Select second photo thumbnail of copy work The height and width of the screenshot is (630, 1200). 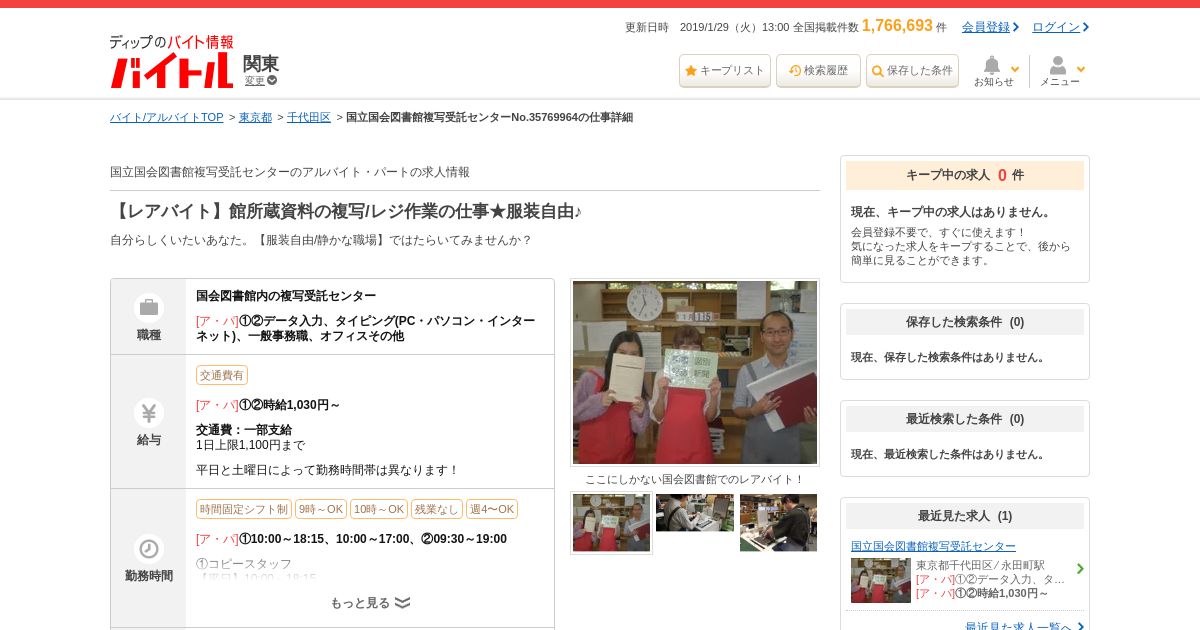point(695,513)
